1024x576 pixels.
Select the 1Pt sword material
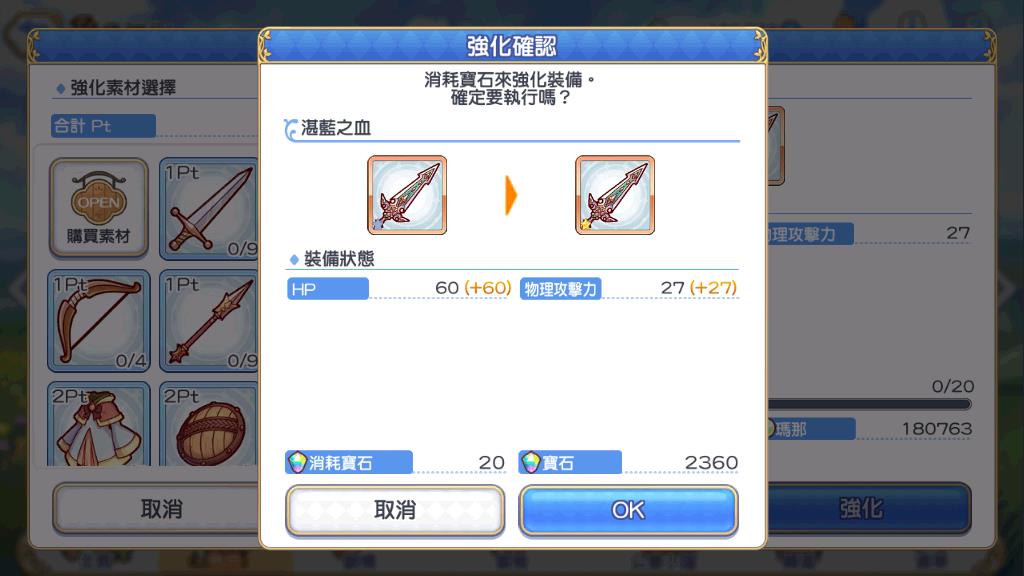click(209, 208)
